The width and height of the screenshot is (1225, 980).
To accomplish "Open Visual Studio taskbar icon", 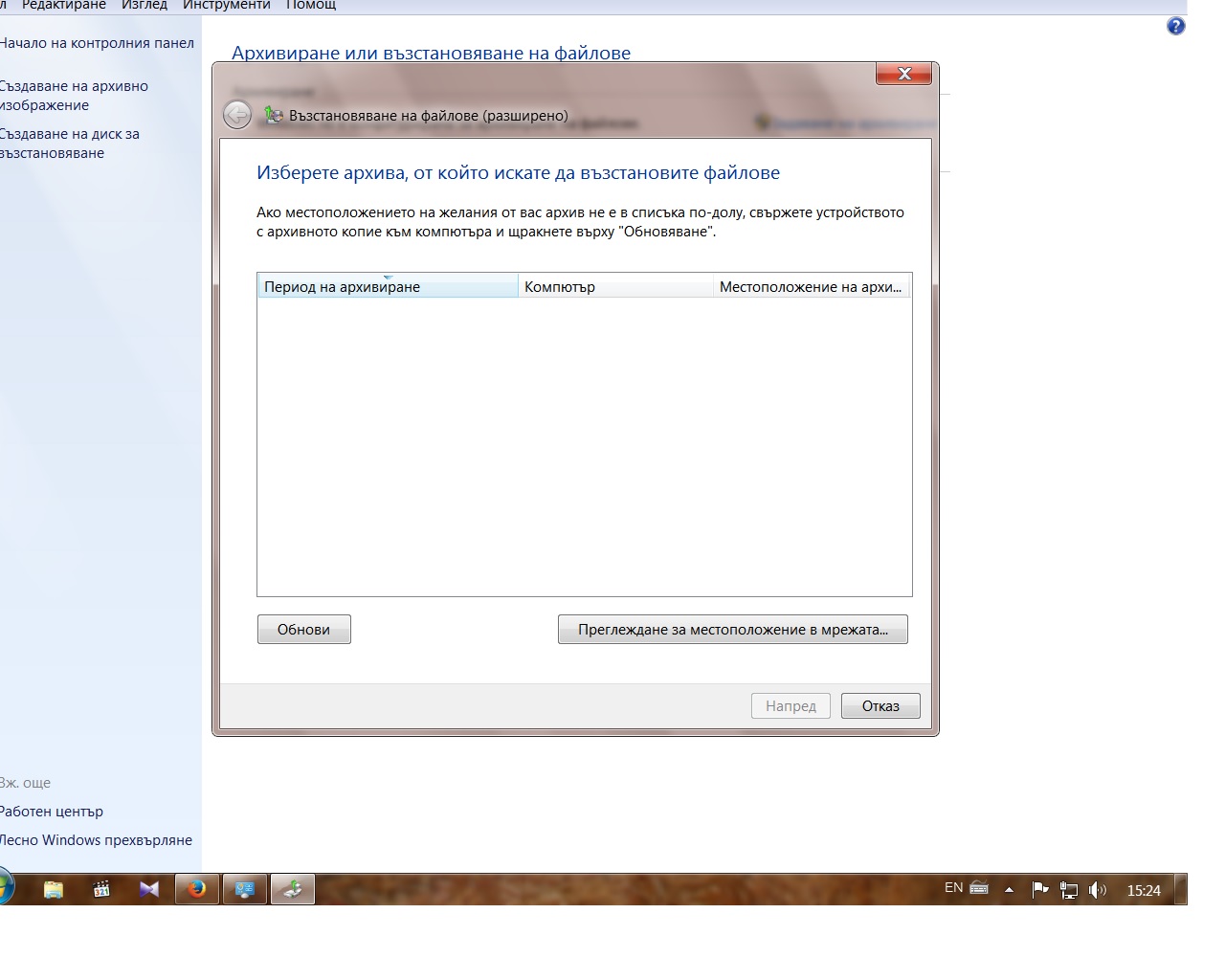I will pyautogui.click(x=149, y=890).
